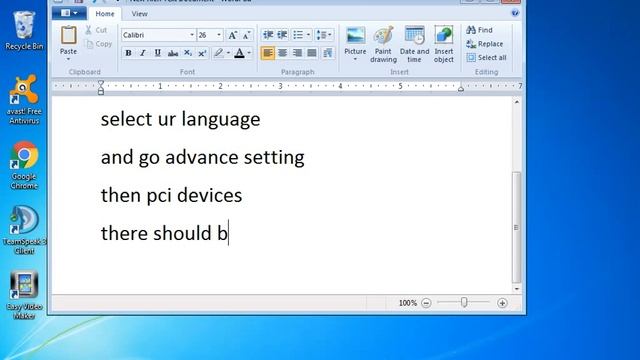Image resolution: width=640 pixels, height=360 pixels.
Task: Click the left indent marker on ruler
Action: point(101,87)
